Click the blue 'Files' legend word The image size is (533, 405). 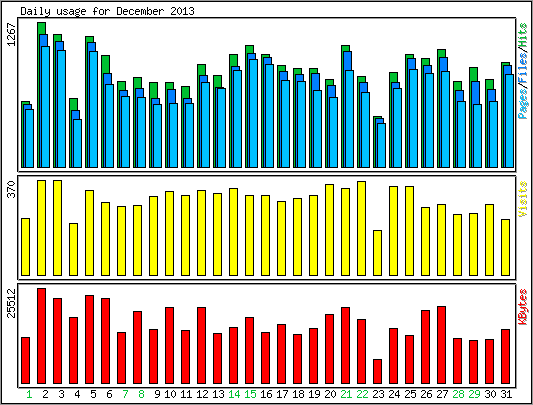(x=523, y=69)
